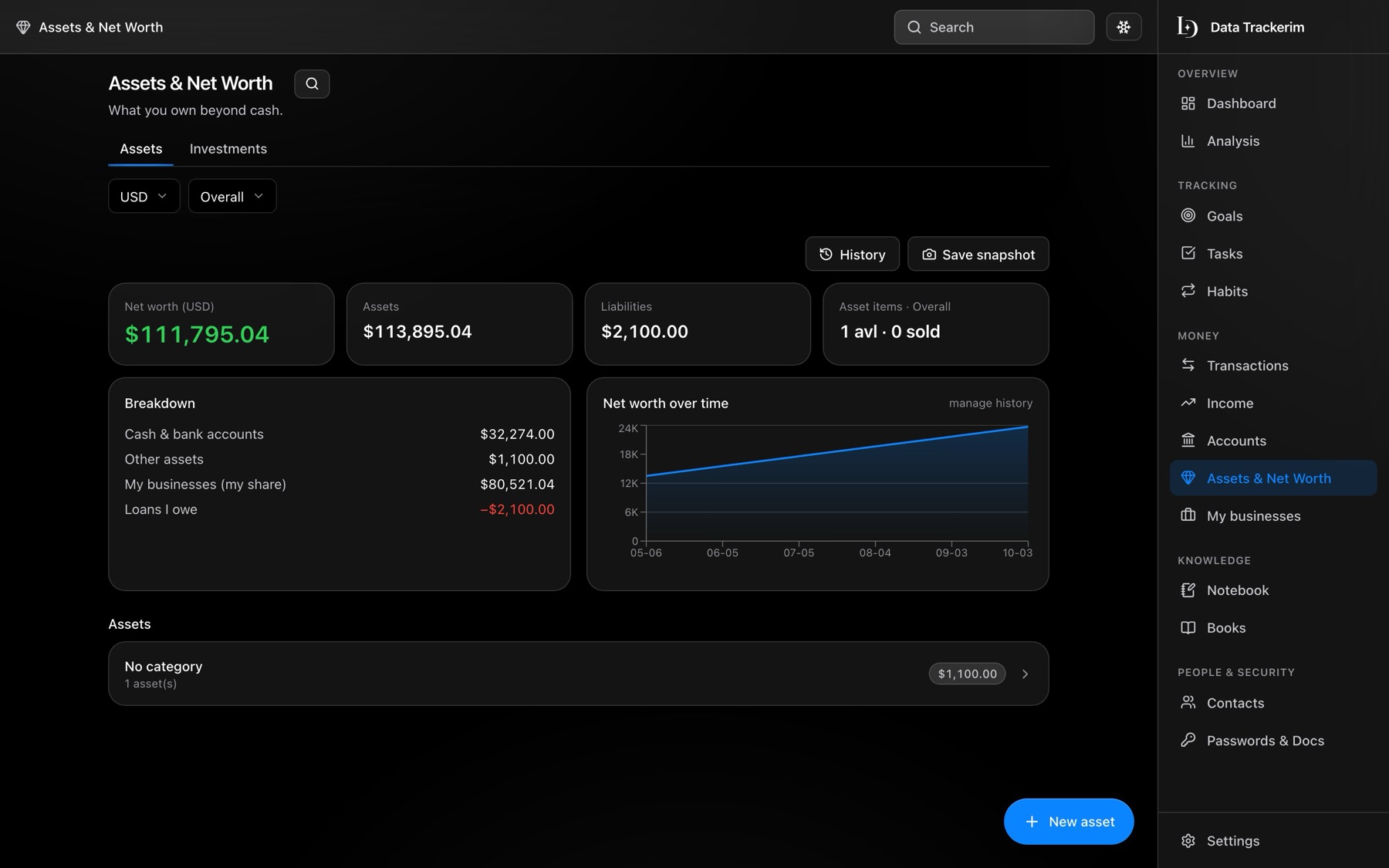The height and width of the screenshot is (868, 1389).
Task: Click the History button
Action: click(853, 254)
